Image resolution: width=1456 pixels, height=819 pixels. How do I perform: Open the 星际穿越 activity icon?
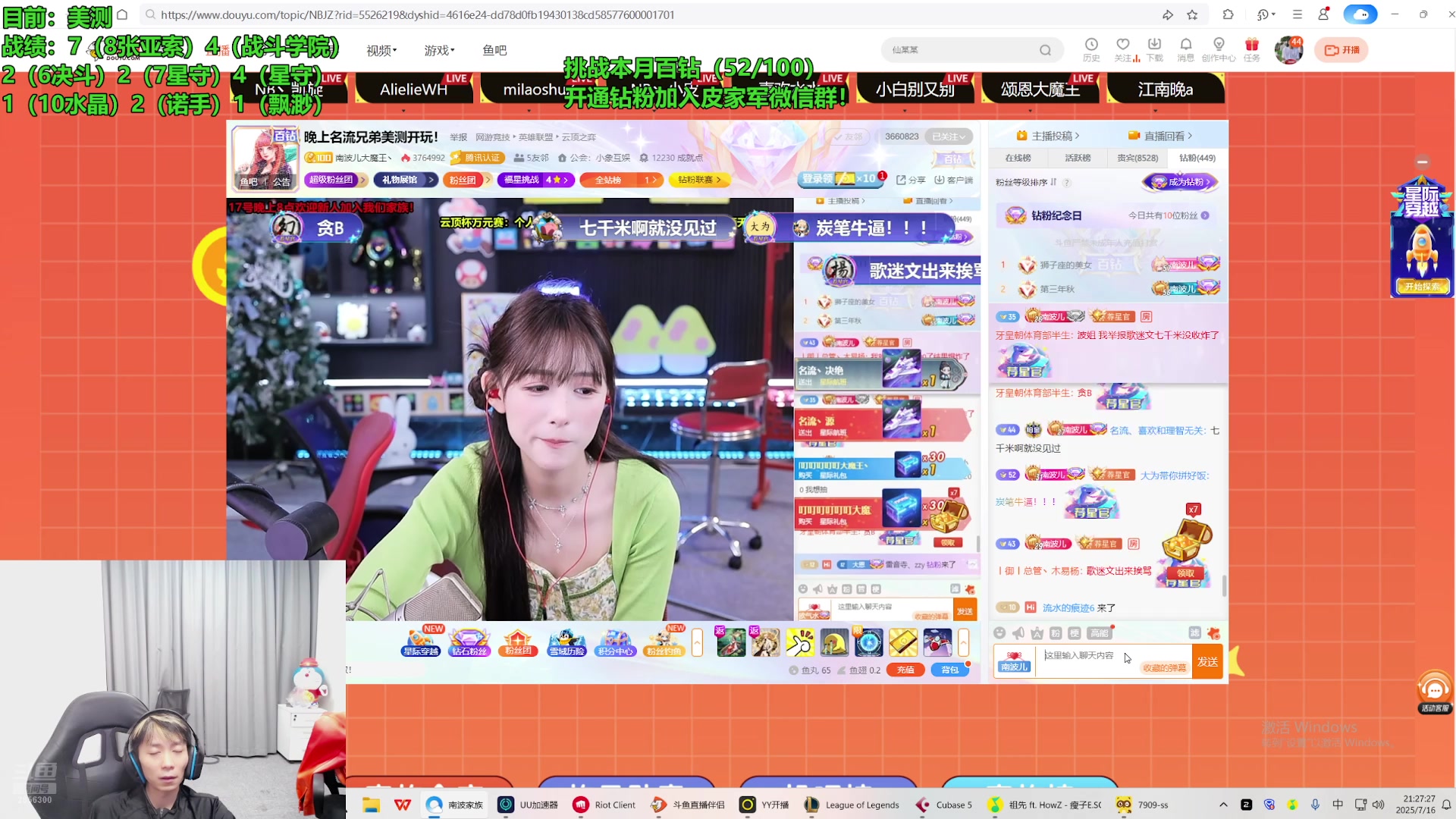click(x=421, y=642)
